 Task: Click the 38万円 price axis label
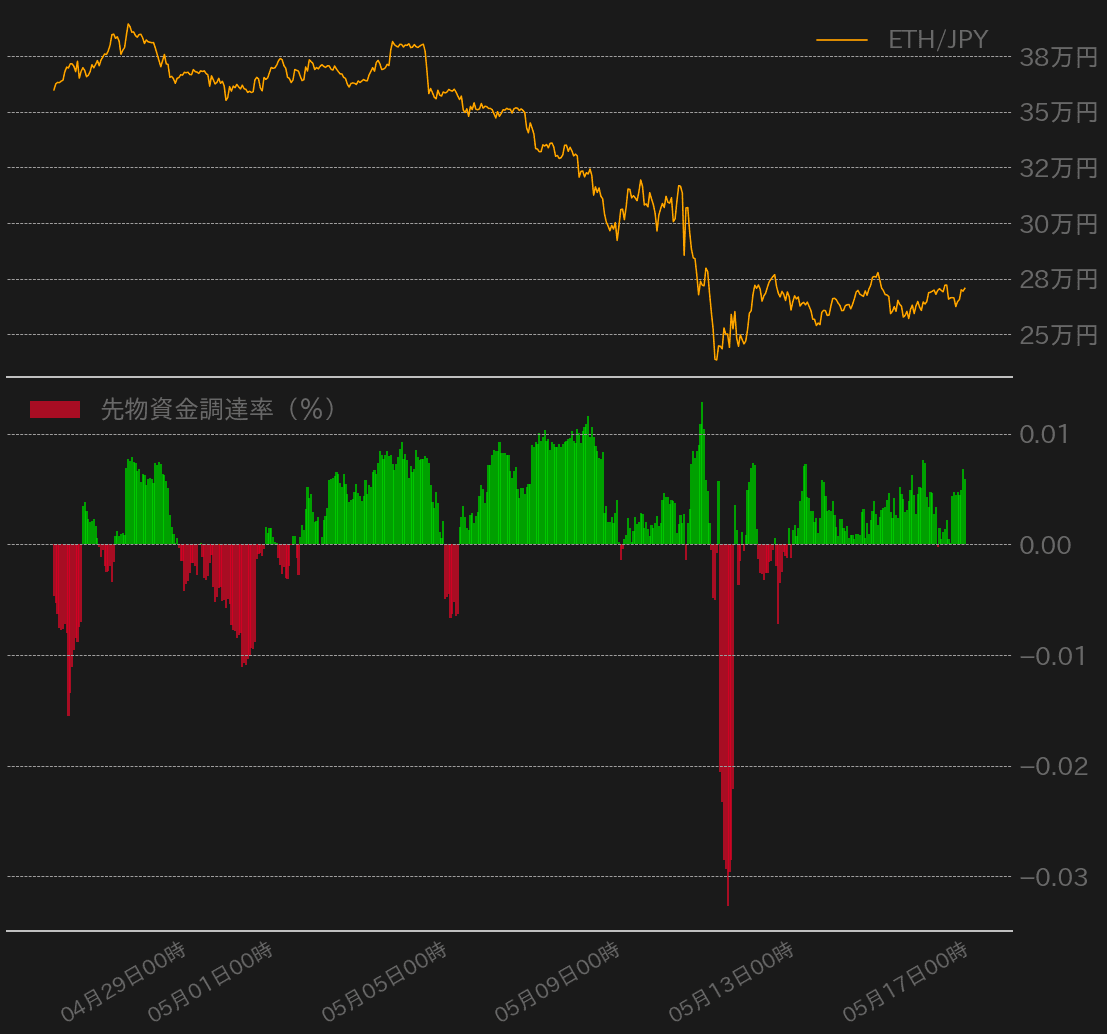1058,57
